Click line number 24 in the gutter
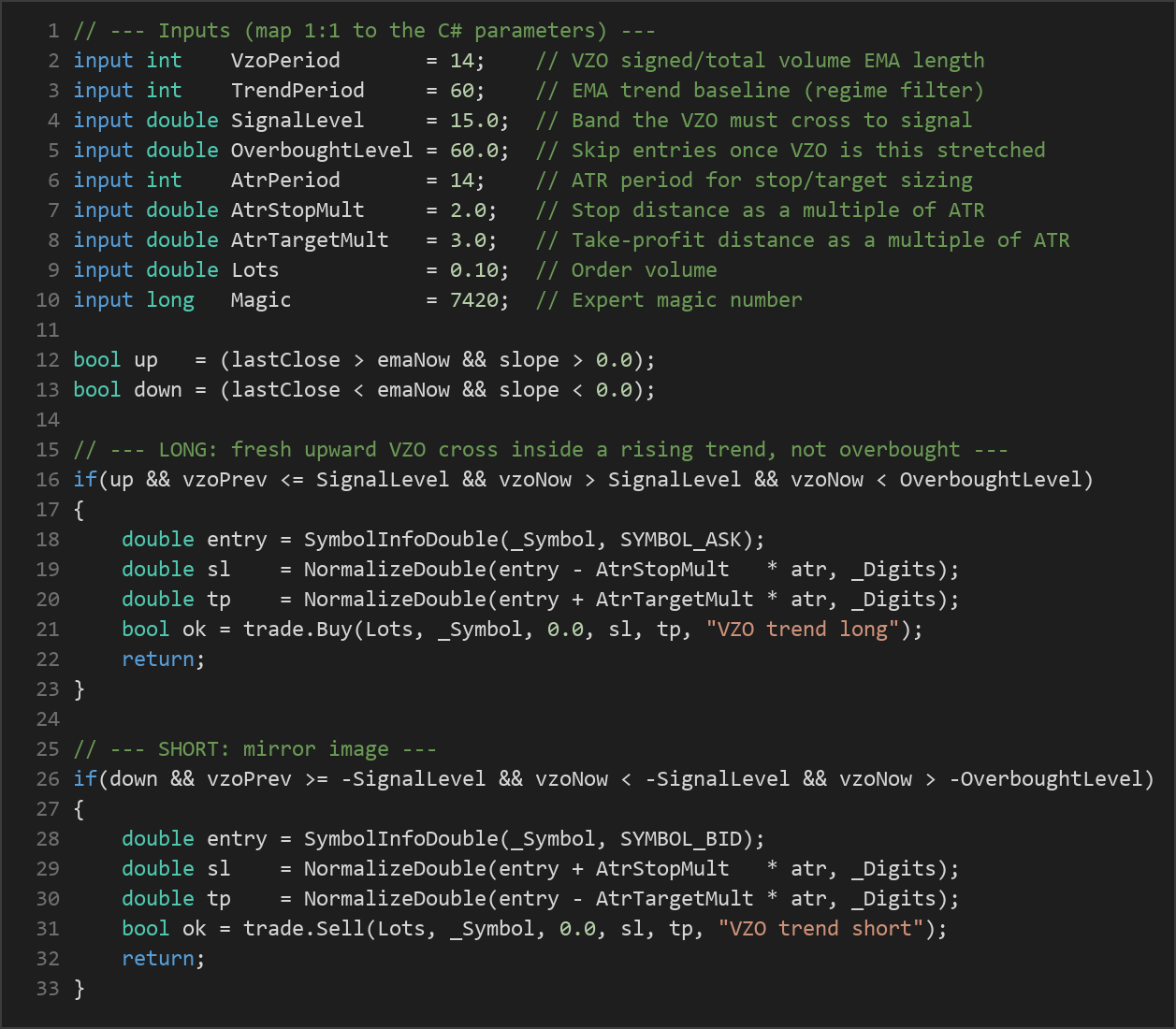This screenshot has height=1029, width=1176. pyautogui.click(x=48, y=719)
